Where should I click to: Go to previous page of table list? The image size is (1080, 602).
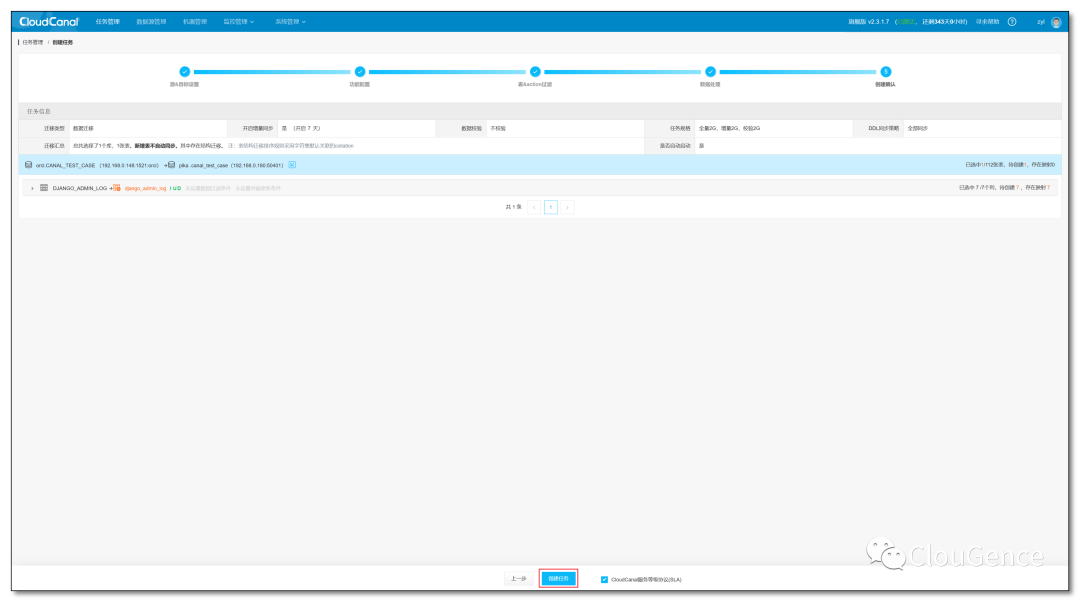(x=534, y=207)
